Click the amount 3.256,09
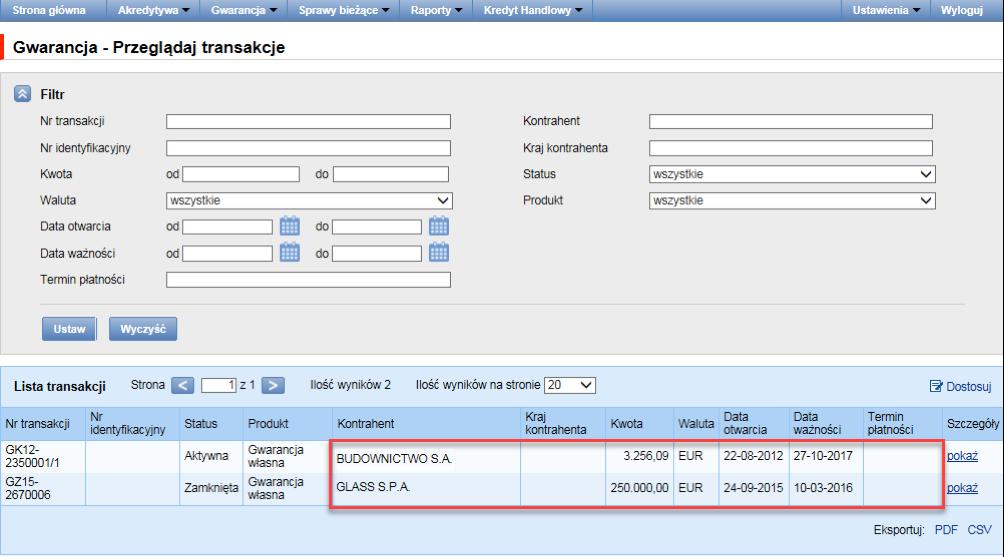The height and width of the screenshot is (557, 1004). [x=645, y=456]
